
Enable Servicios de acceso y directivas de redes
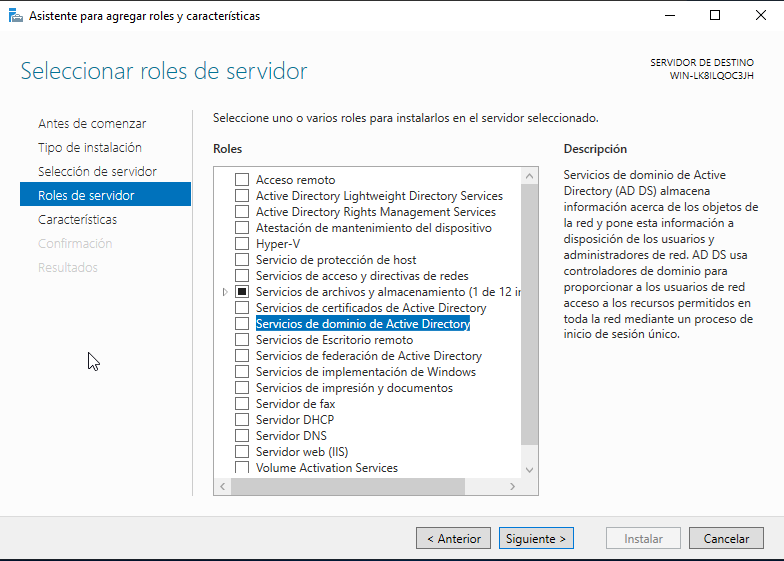tap(242, 276)
